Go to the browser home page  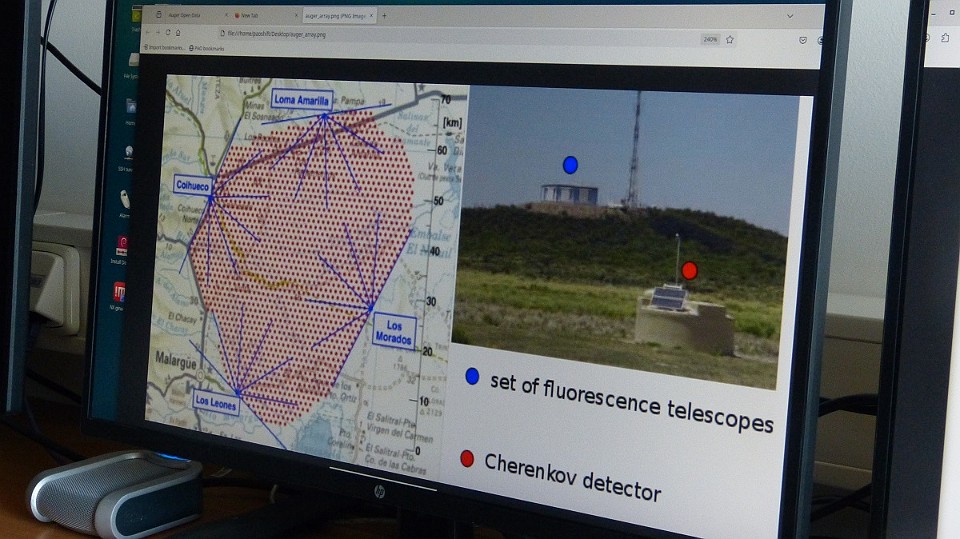pyautogui.click(x=178, y=33)
